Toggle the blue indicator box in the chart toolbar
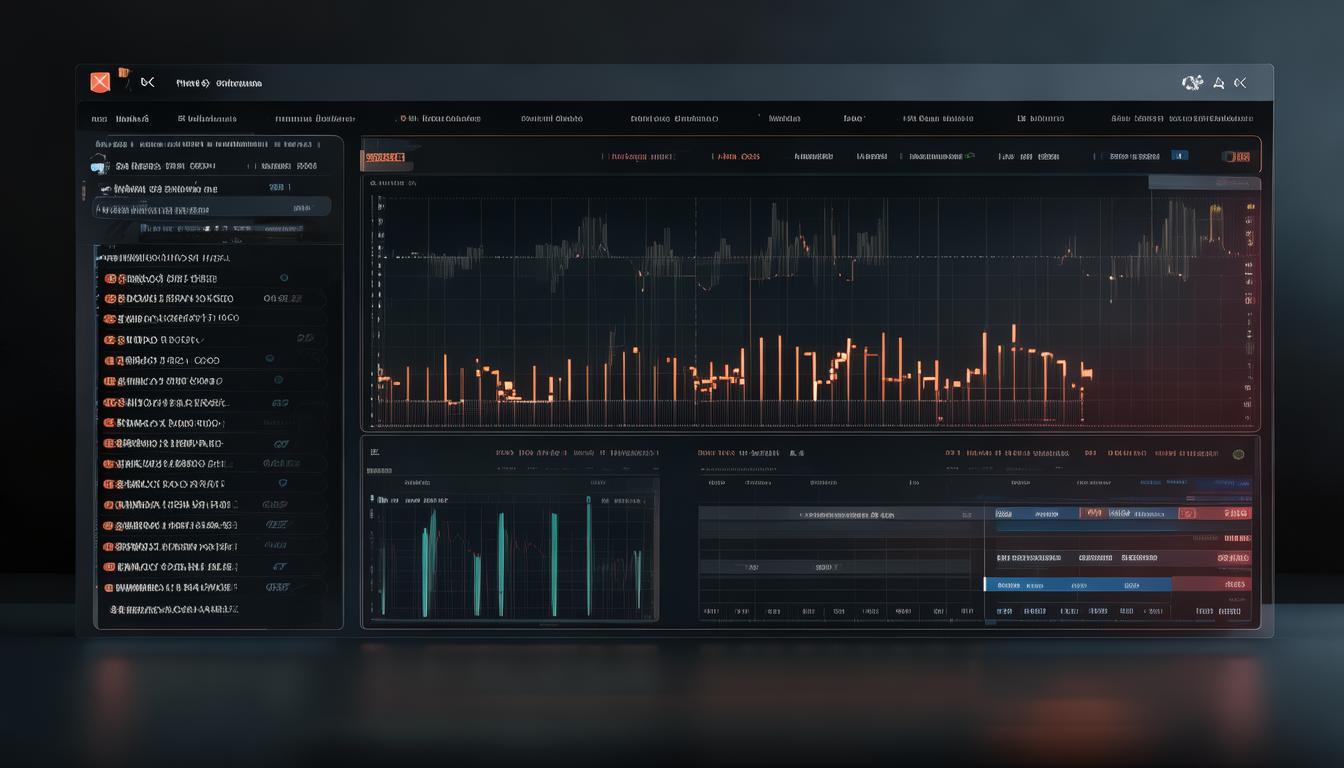Image resolution: width=1344 pixels, height=768 pixels. coord(1179,156)
